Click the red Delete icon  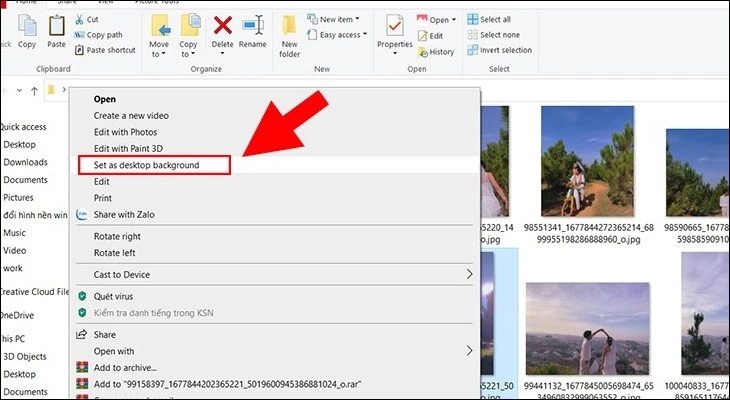click(x=223, y=27)
